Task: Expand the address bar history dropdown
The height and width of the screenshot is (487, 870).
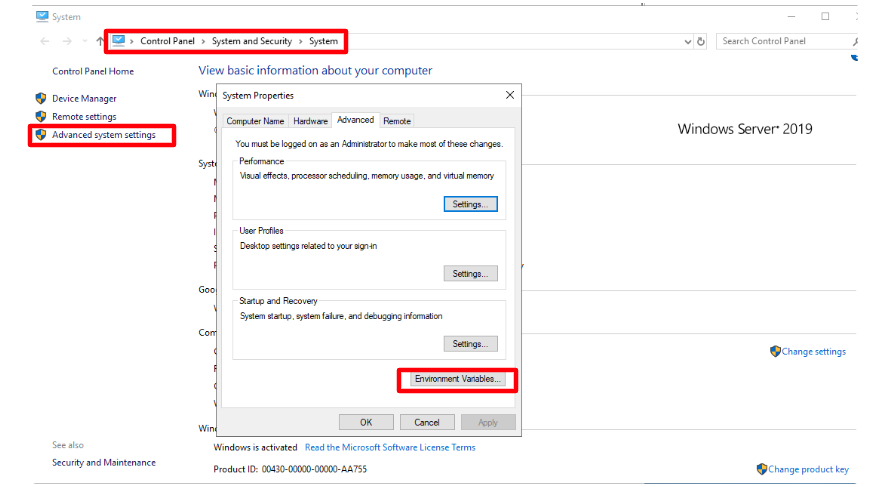Action: click(688, 41)
